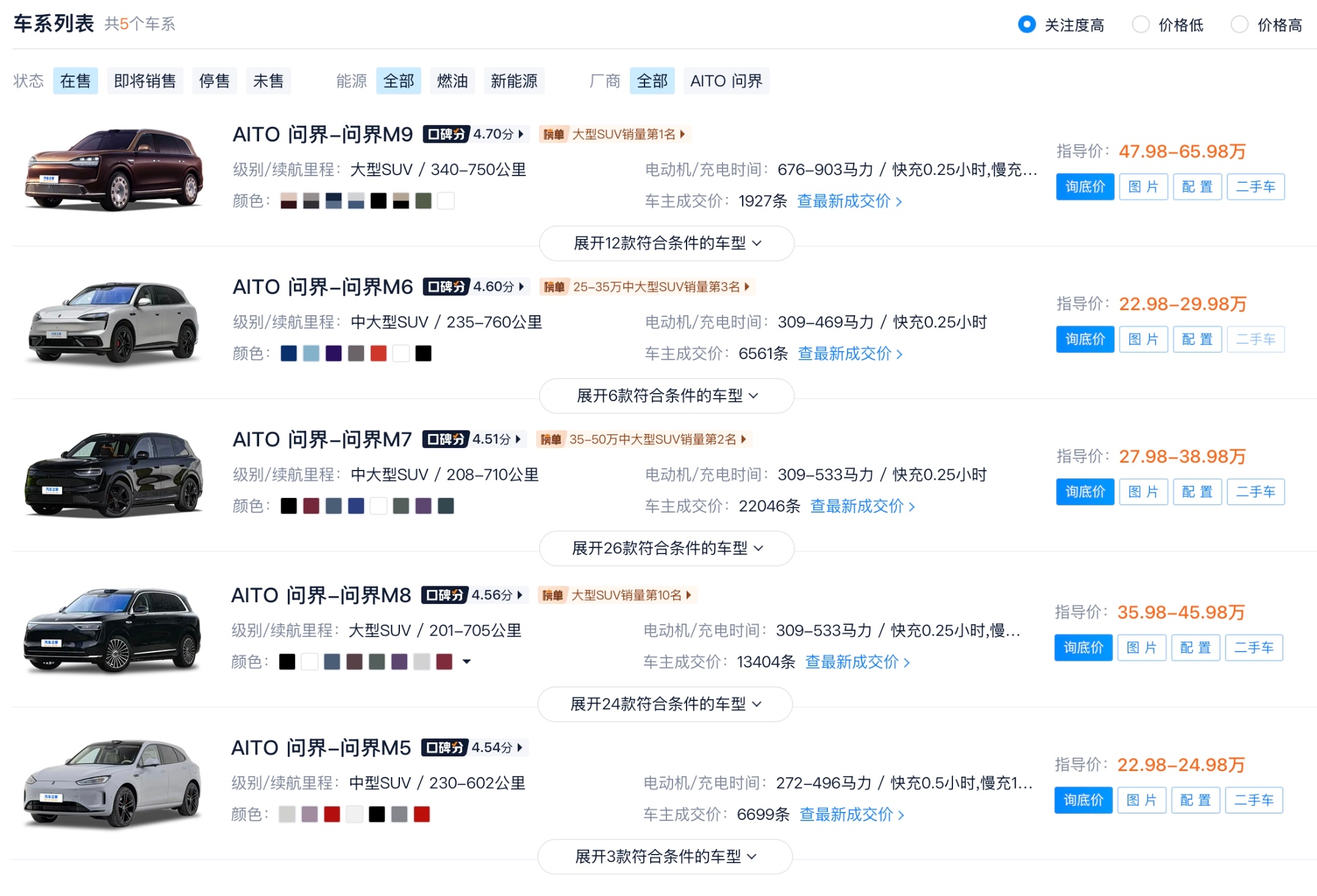Open 二手车 for 问界M8
Viewport: 1317px width, 896px height.
(1254, 647)
